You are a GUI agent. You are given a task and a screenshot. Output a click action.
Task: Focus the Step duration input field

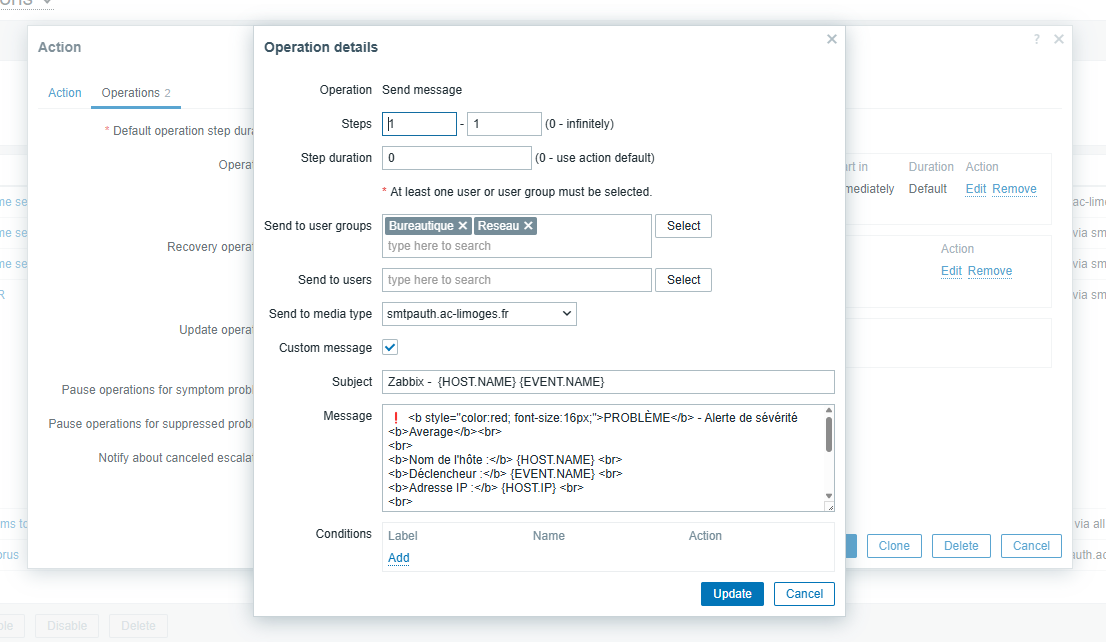[x=457, y=158]
